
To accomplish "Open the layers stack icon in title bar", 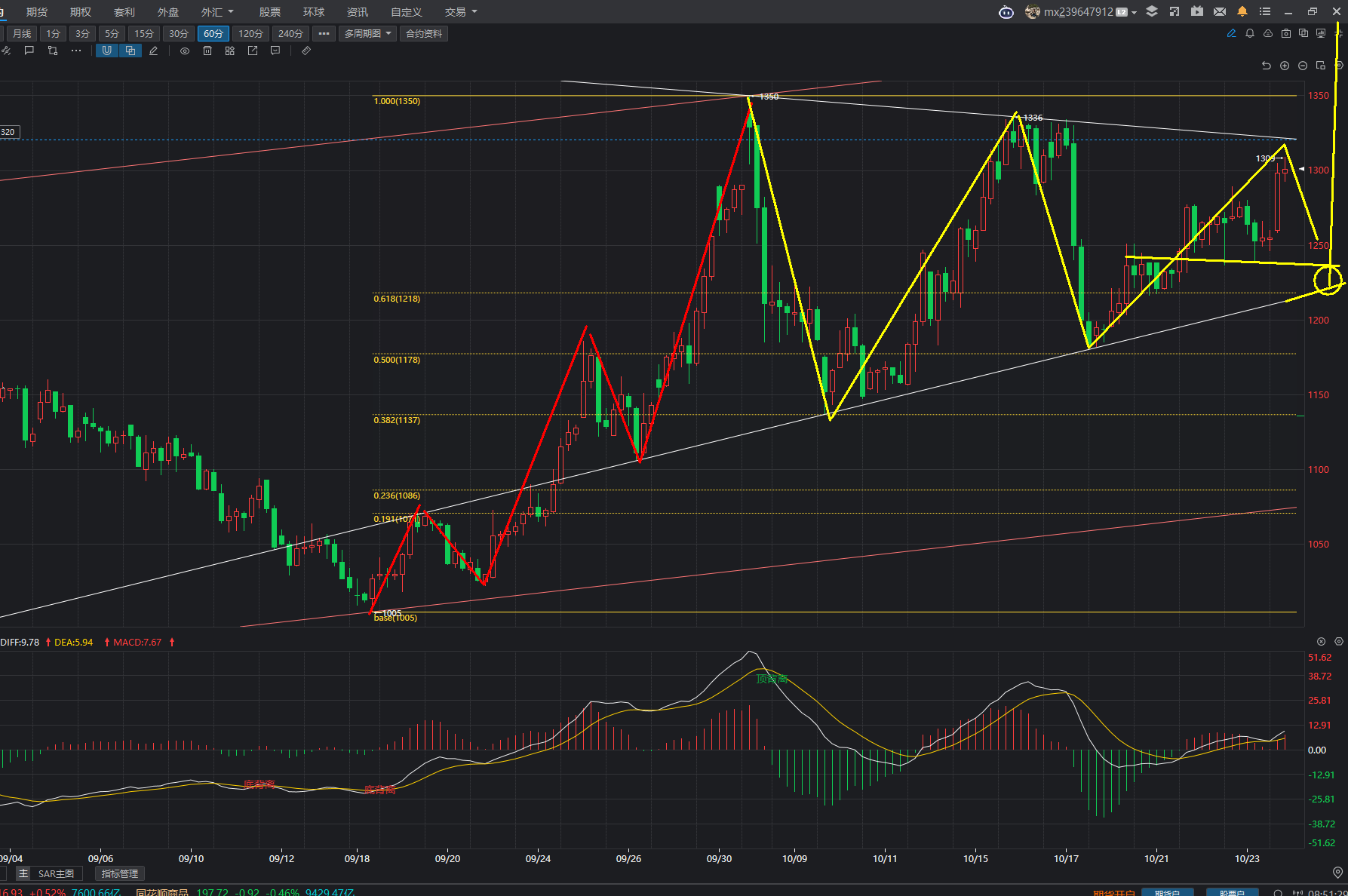I will tap(1152, 11).
